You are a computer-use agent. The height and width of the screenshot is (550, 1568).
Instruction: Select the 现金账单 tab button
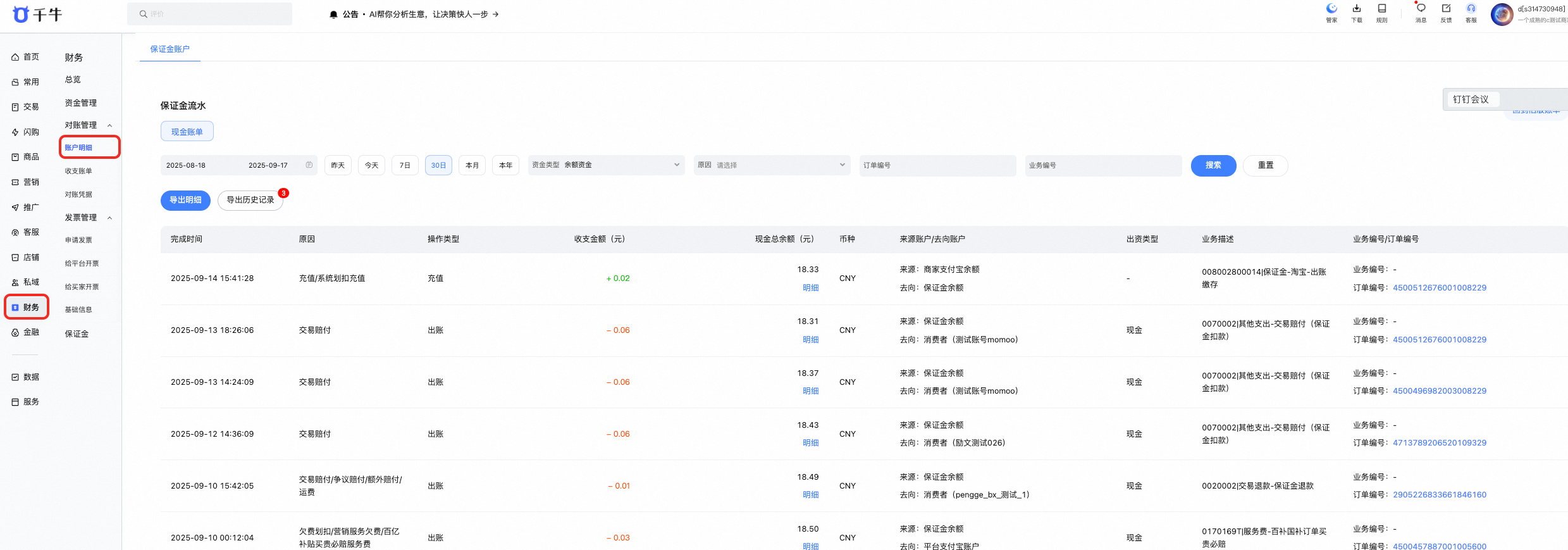(x=187, y=132)
